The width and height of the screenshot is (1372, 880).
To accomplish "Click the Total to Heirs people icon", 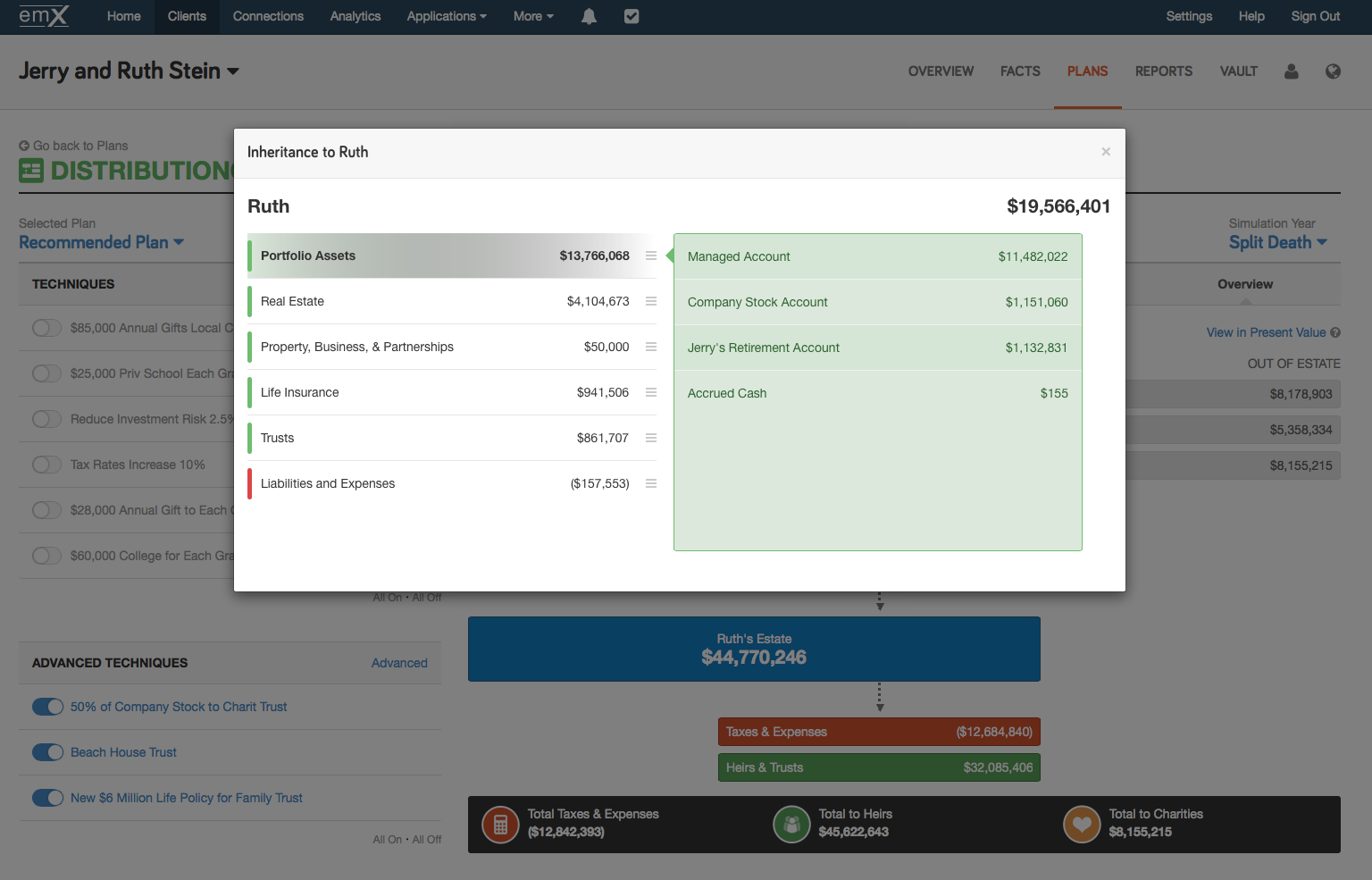I will pyautogui.click(x=791, y=825).
